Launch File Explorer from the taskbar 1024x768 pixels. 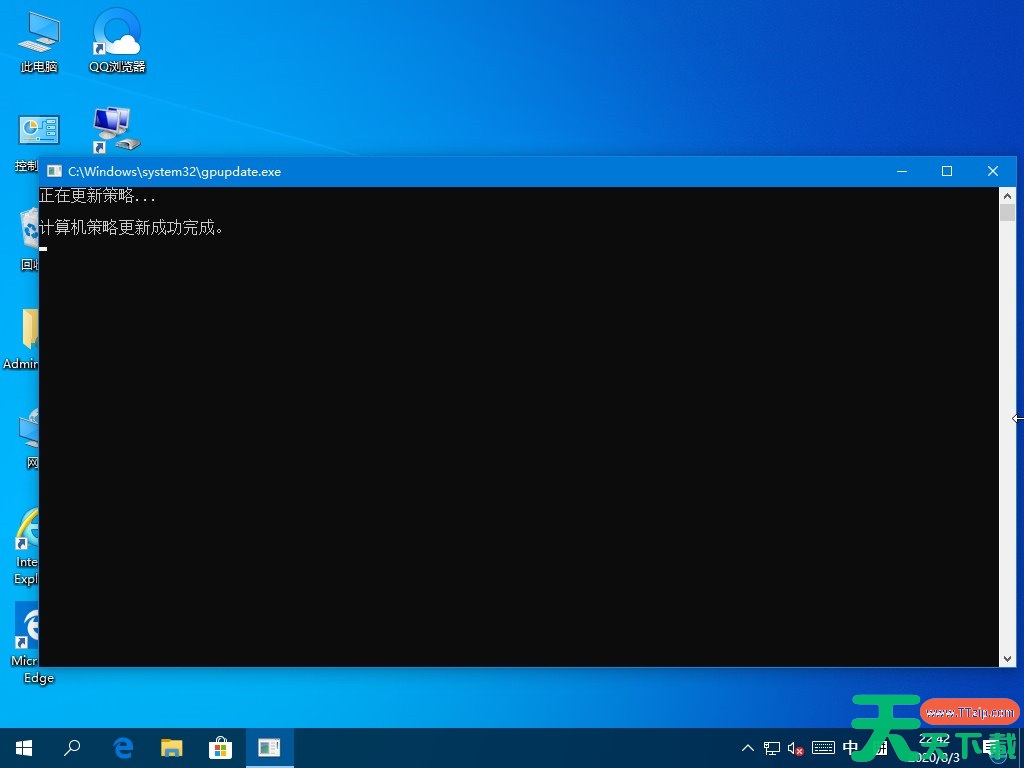(172, 748)
